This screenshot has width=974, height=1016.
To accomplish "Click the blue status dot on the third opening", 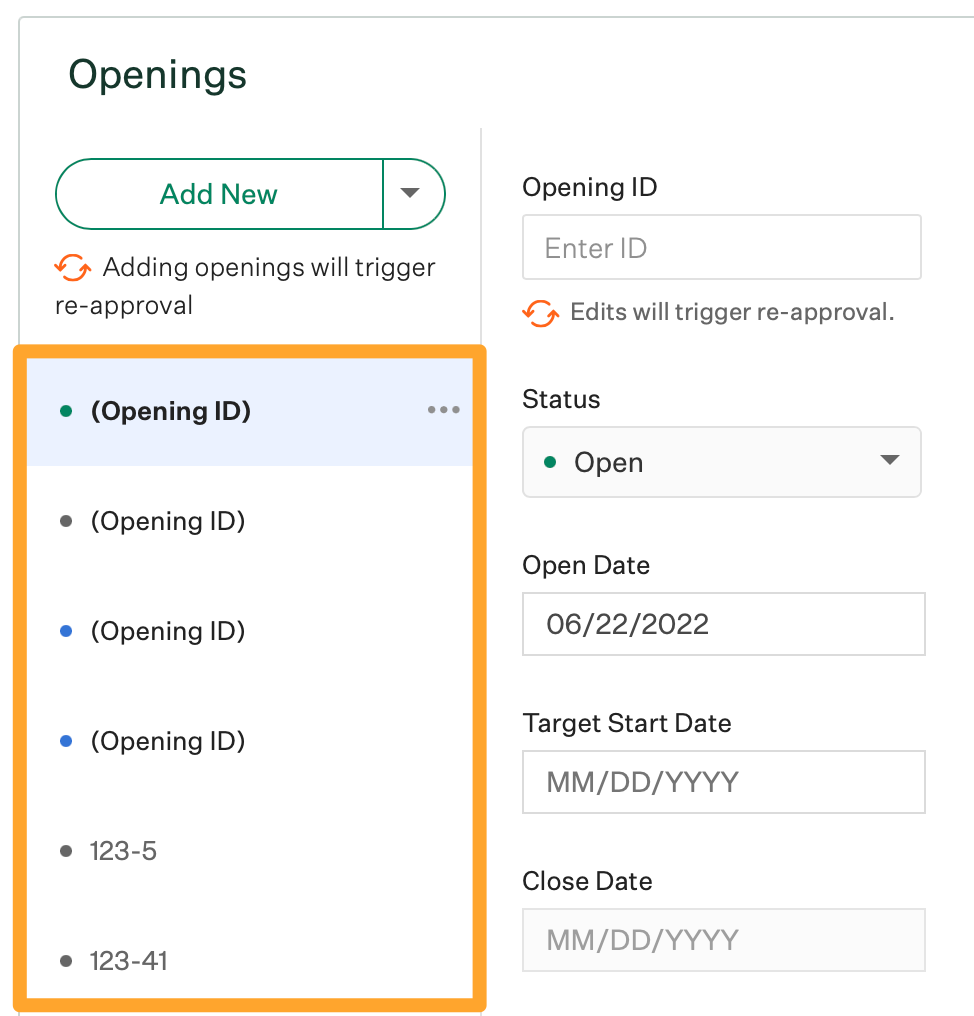I will pyautogui.click(x=65, y=630).
